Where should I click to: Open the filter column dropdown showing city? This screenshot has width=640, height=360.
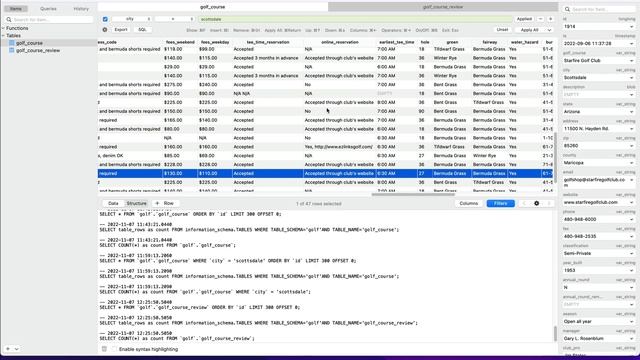click(x=131, y=19)
